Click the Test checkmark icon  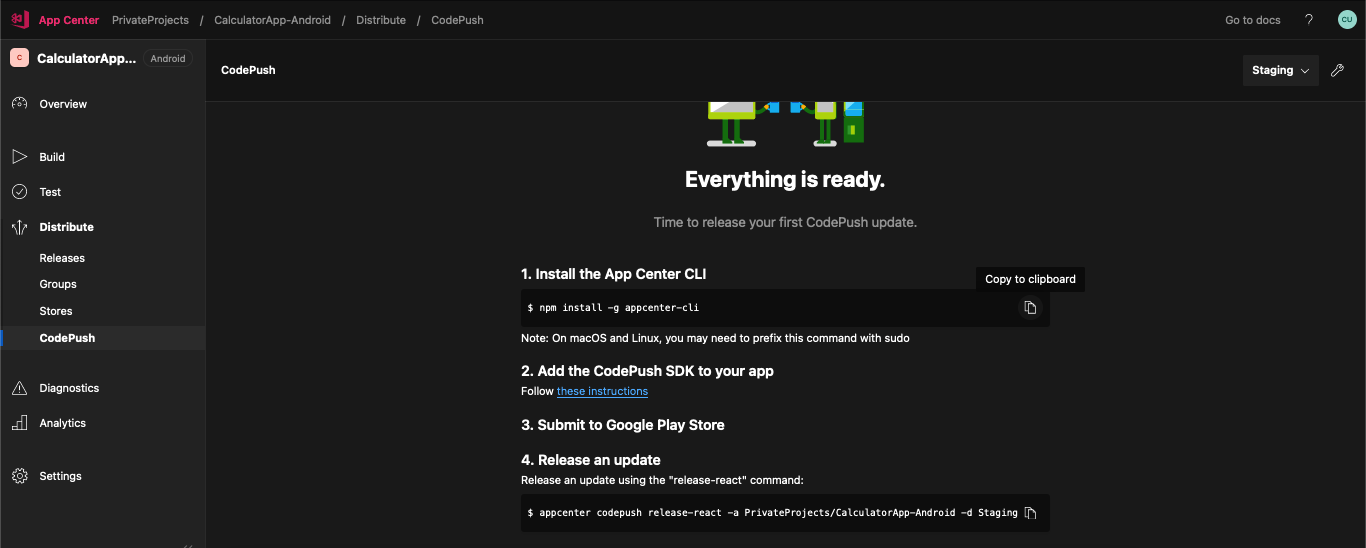pos(19,192)
